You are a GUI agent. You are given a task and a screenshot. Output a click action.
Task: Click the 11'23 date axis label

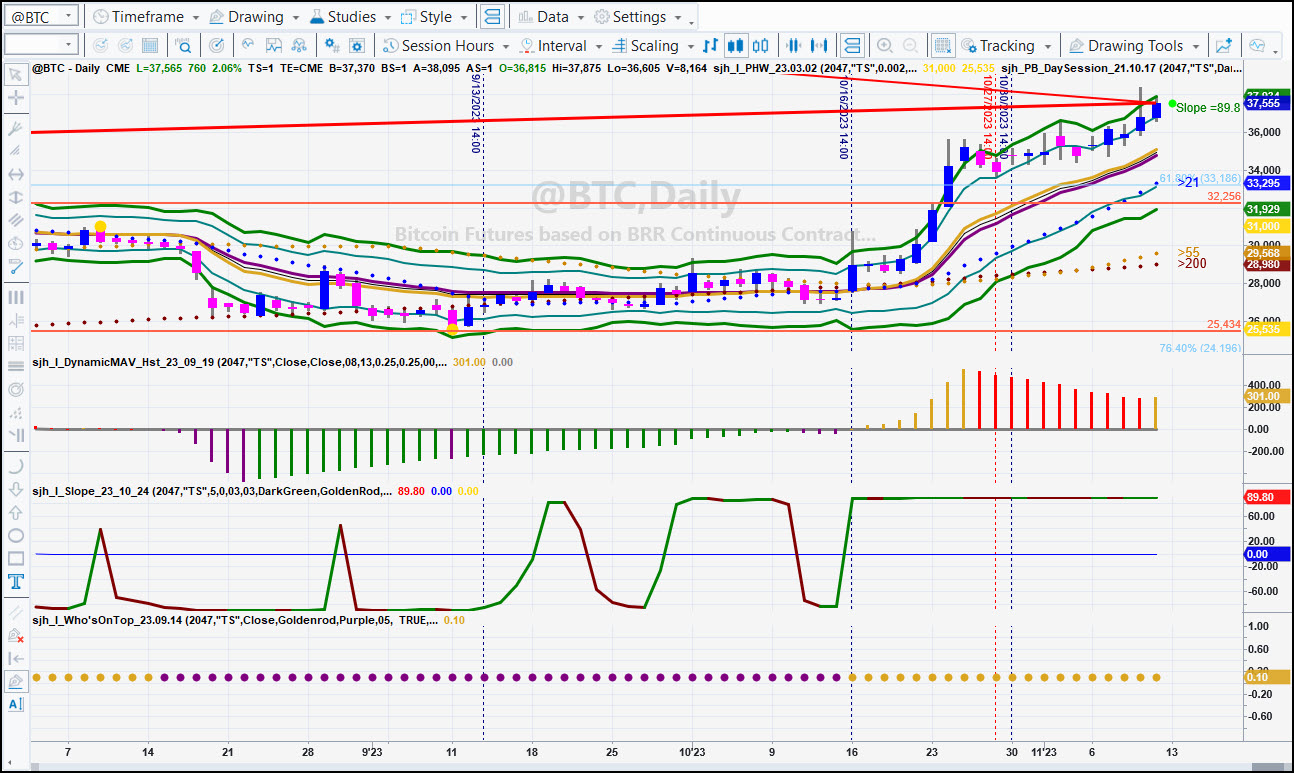coord(1043,751)
